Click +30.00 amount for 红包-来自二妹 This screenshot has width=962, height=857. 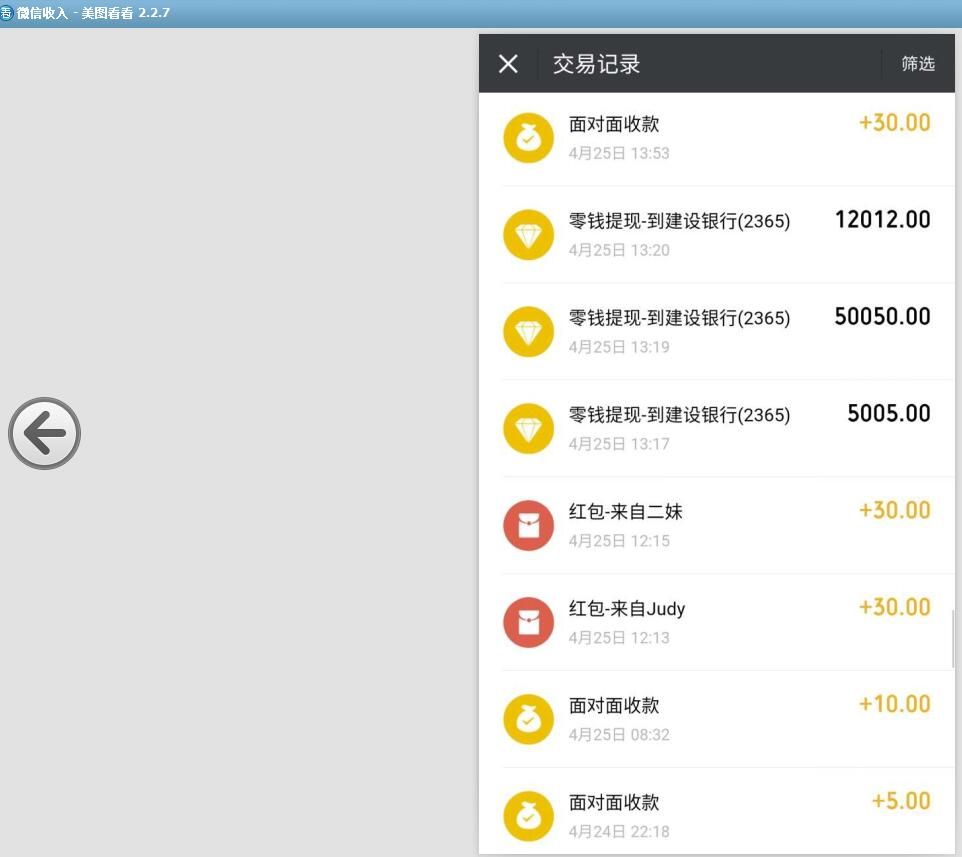[x=895, y=510]
